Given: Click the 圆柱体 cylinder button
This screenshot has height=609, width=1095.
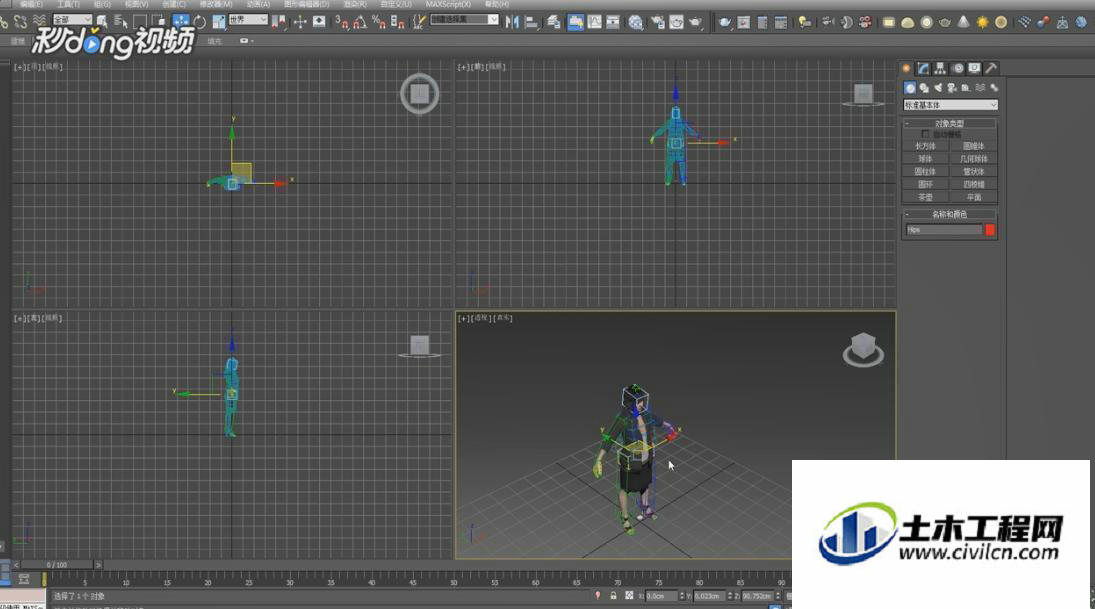Looking at the screenshot, I should point(925,171).
